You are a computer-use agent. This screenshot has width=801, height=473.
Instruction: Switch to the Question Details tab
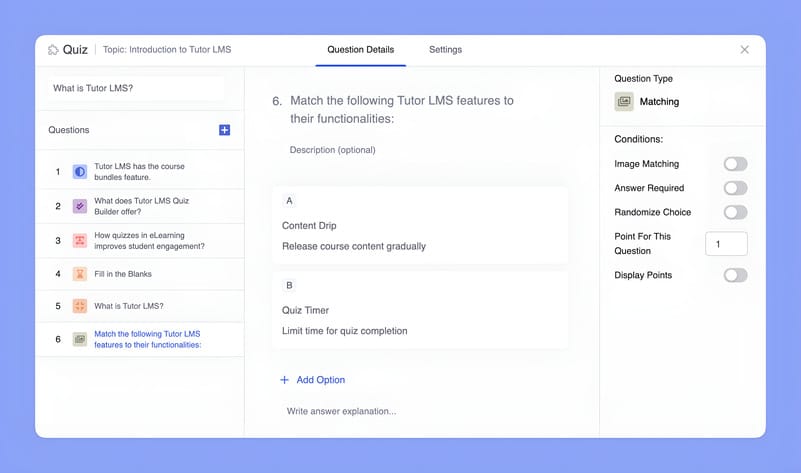point(361,50)
